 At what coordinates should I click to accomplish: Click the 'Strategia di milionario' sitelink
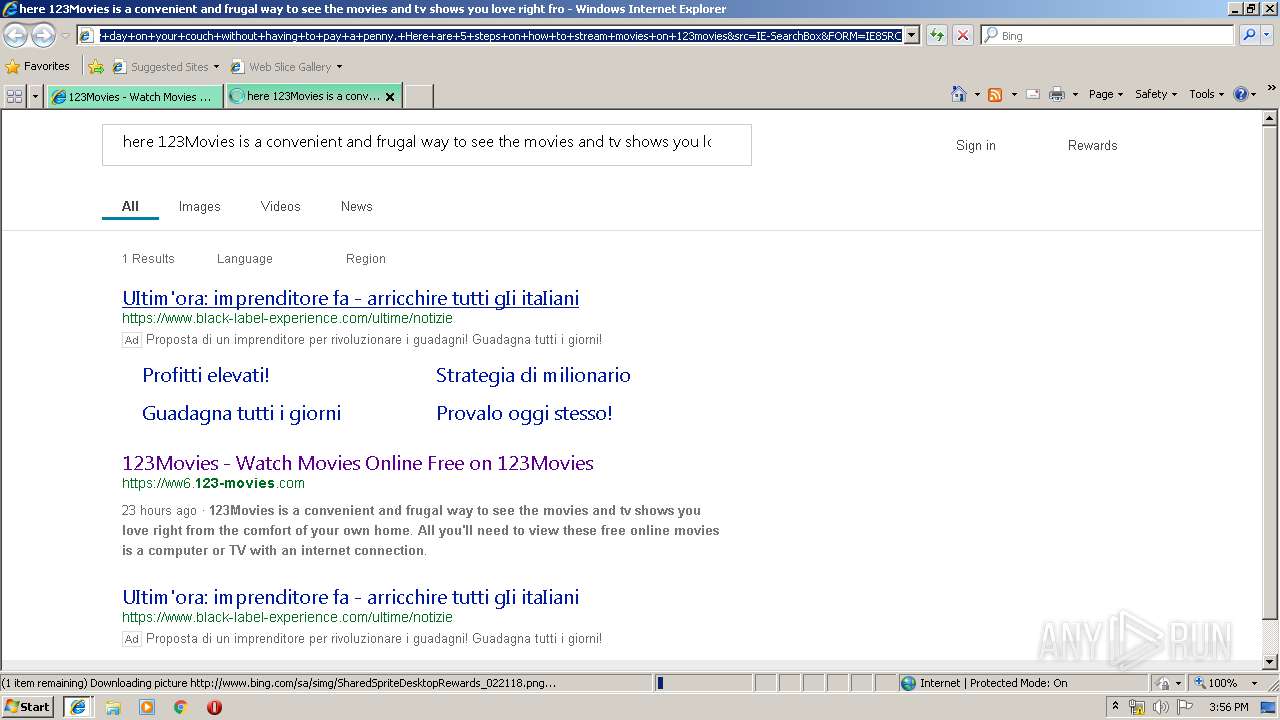[533, 375]
